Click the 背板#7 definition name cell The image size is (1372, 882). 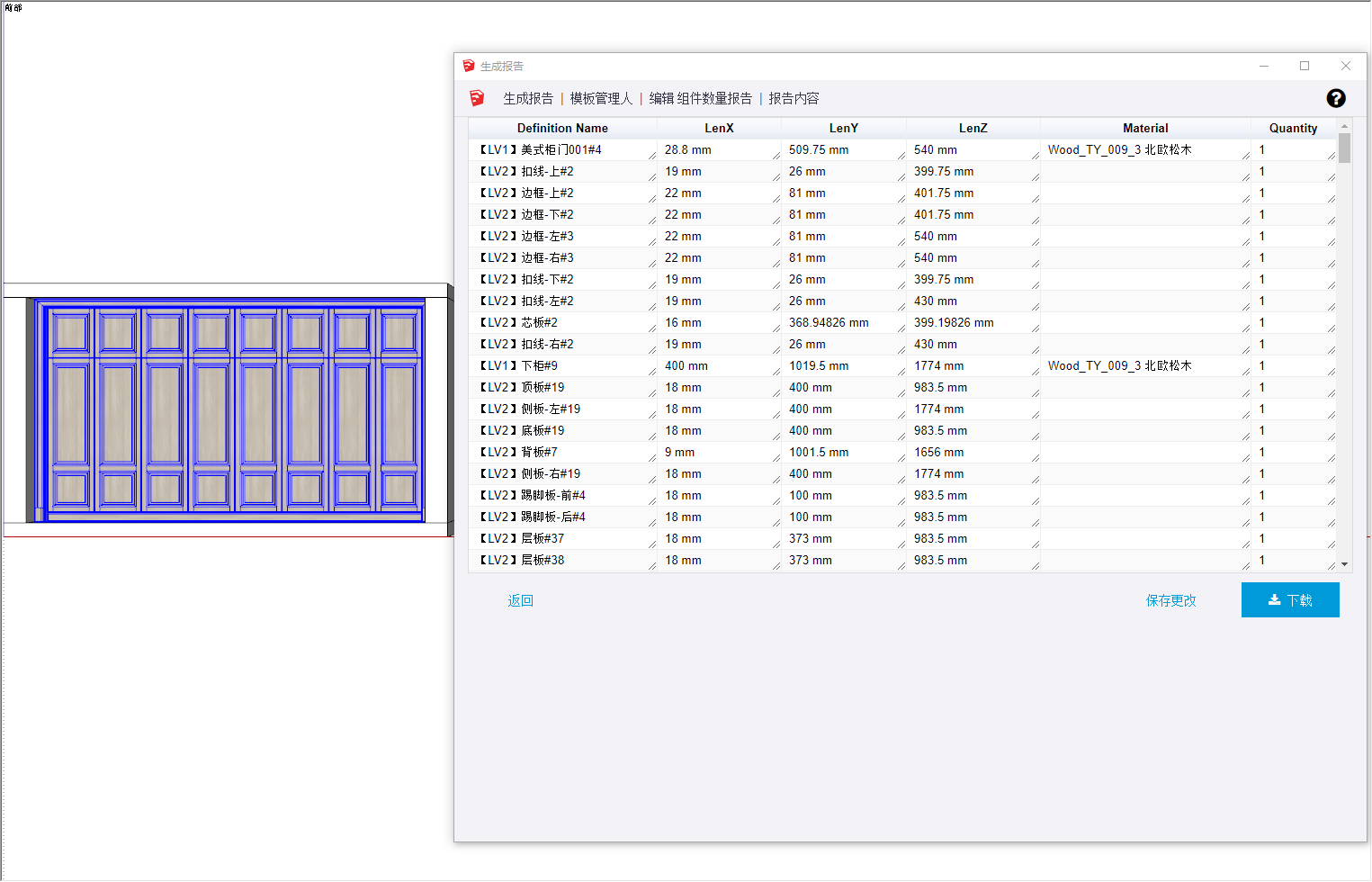point(561,453)
